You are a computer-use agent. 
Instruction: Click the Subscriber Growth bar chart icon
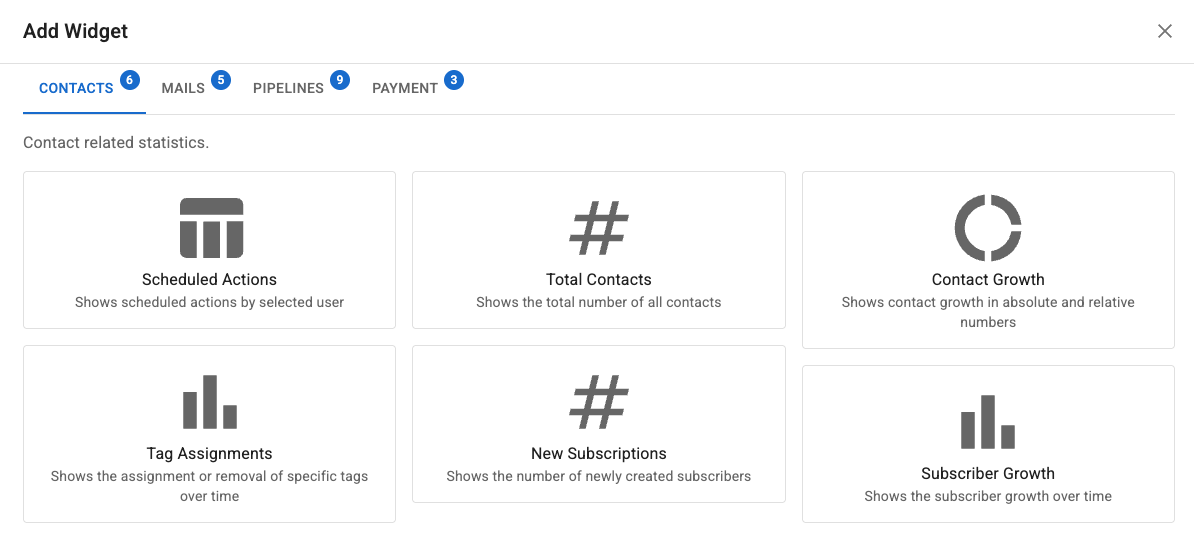pyautogui.click(x=988, y=422)
